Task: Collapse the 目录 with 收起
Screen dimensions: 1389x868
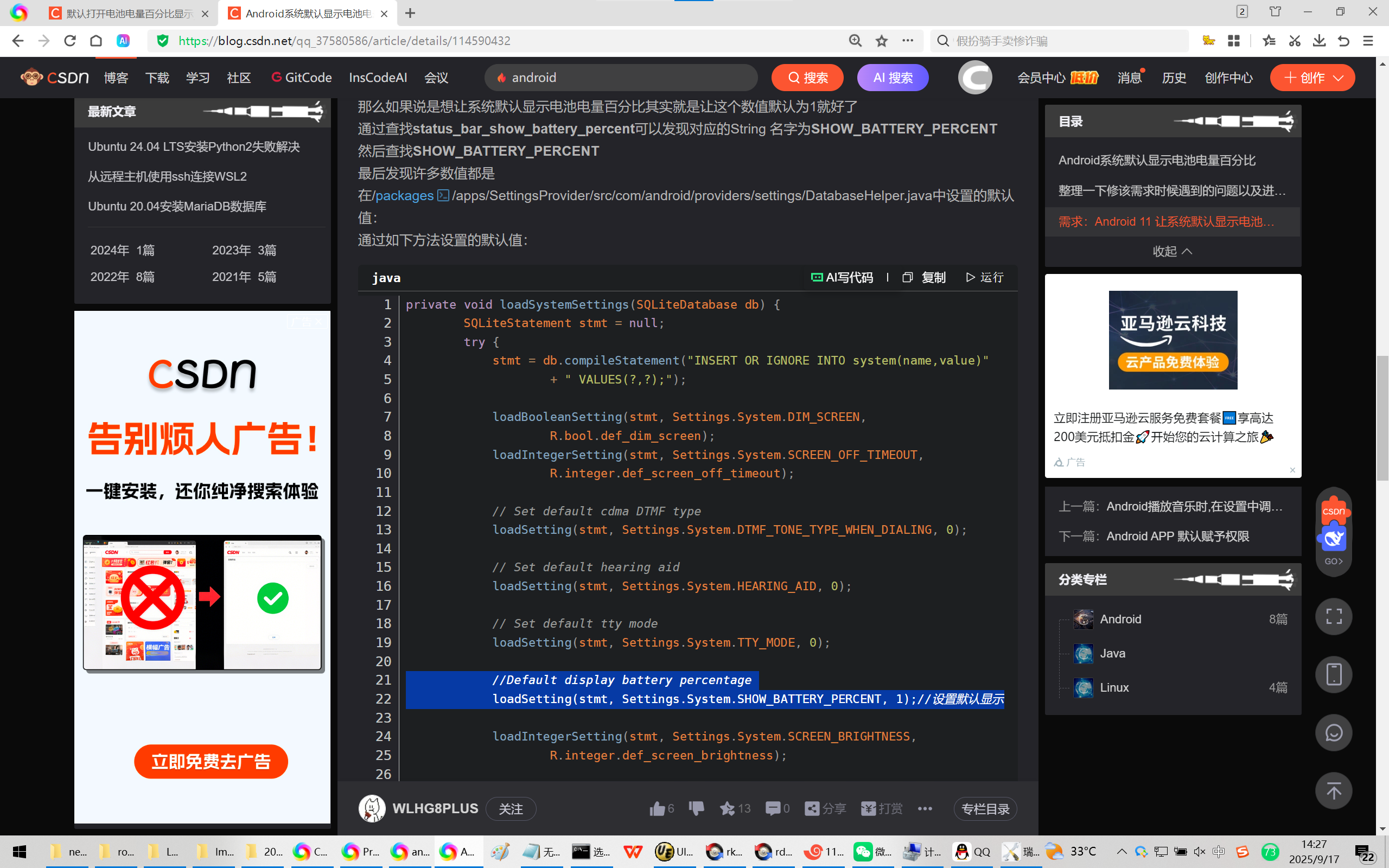Action: pyautogui.click(x=1172, y=251)
